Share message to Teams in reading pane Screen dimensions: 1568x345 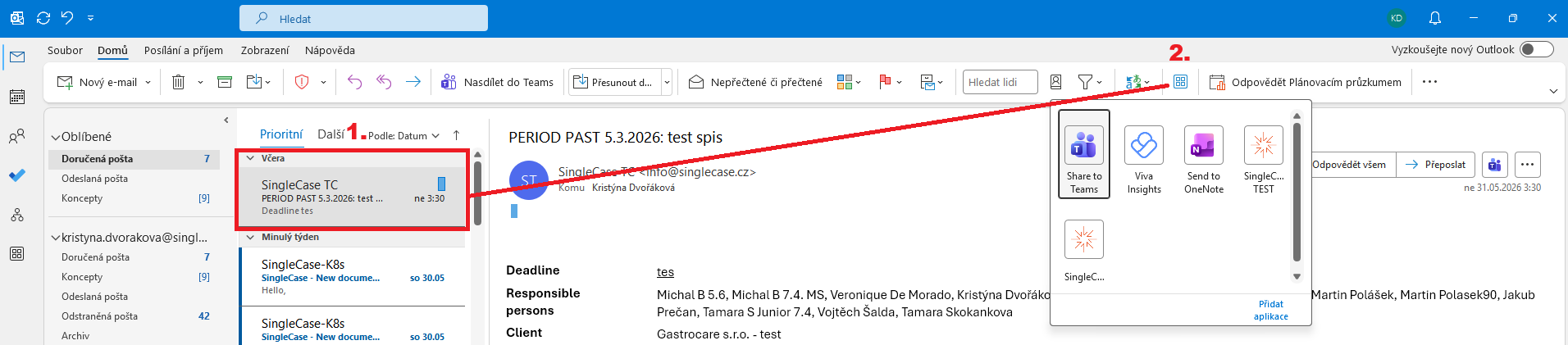click(1494, 165)
